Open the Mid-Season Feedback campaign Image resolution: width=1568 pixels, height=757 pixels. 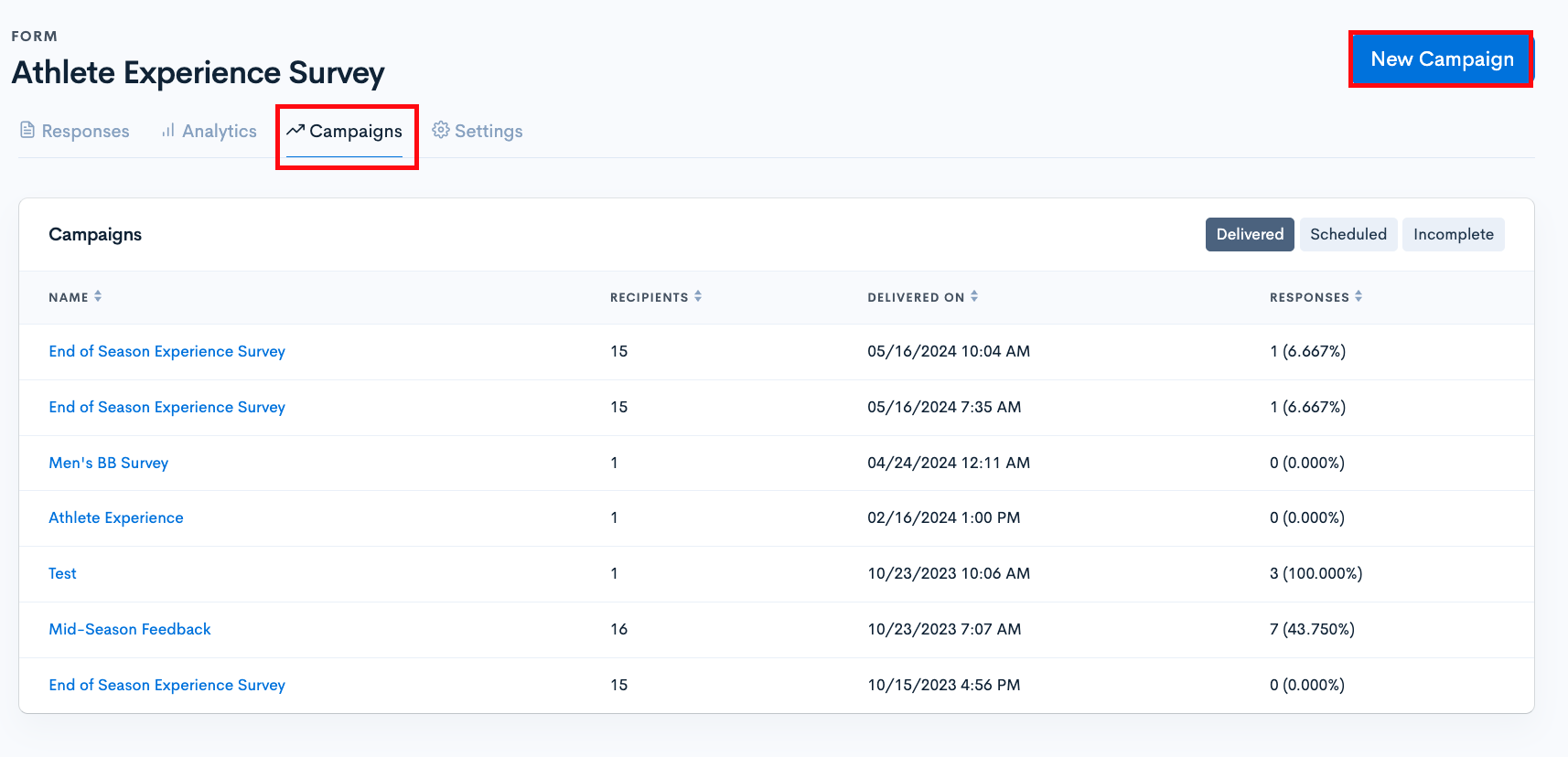coord(130,629)
